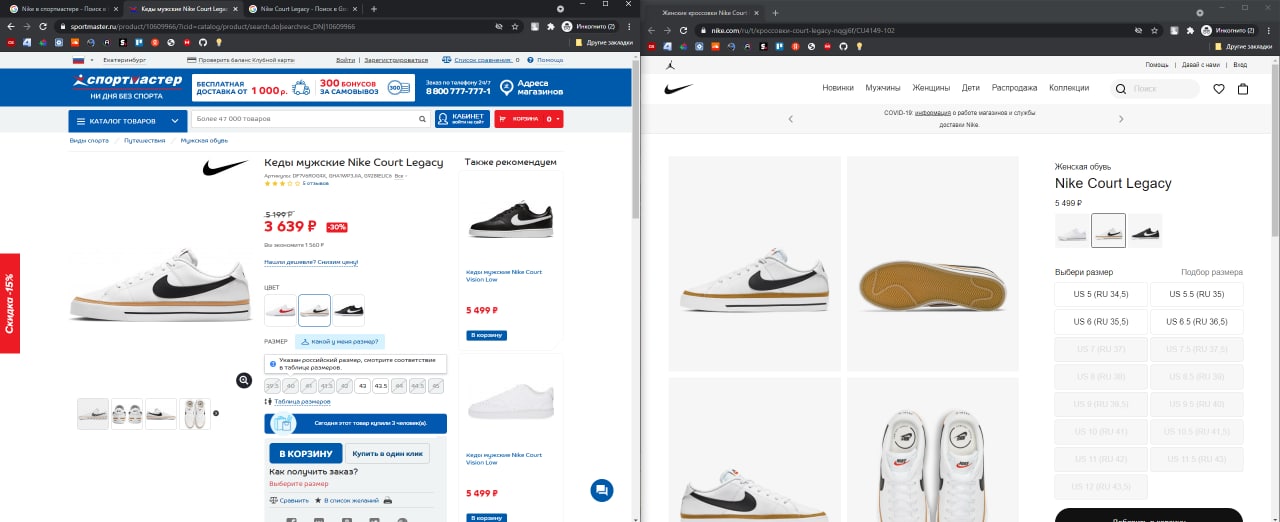Open Какой у меня размер size helper
This screenshot has height=522, width=1280.
pyautogui.click(x=340, y=341)
